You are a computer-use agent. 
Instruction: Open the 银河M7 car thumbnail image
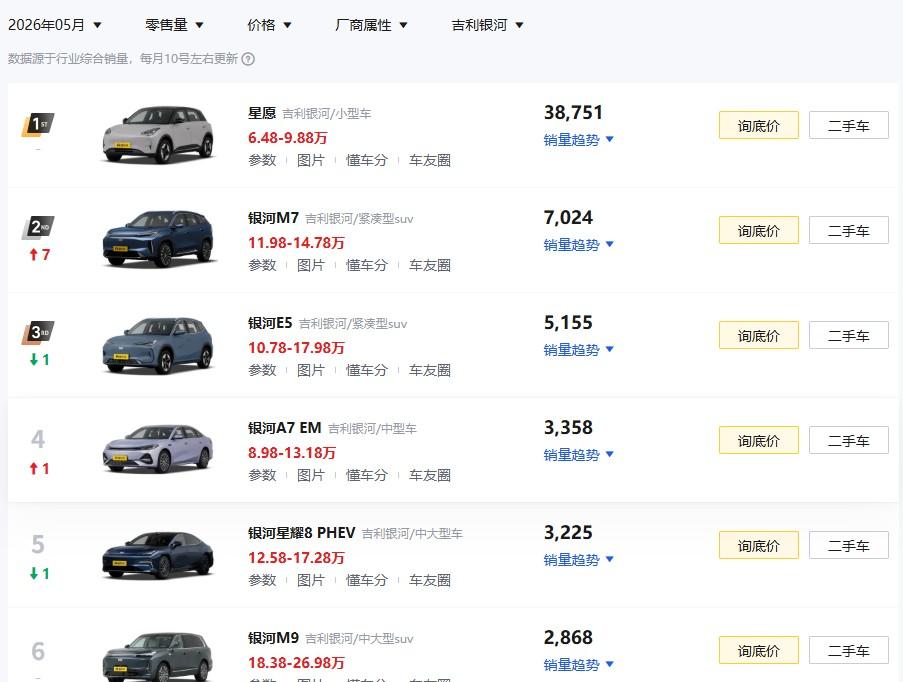(158, 240)
